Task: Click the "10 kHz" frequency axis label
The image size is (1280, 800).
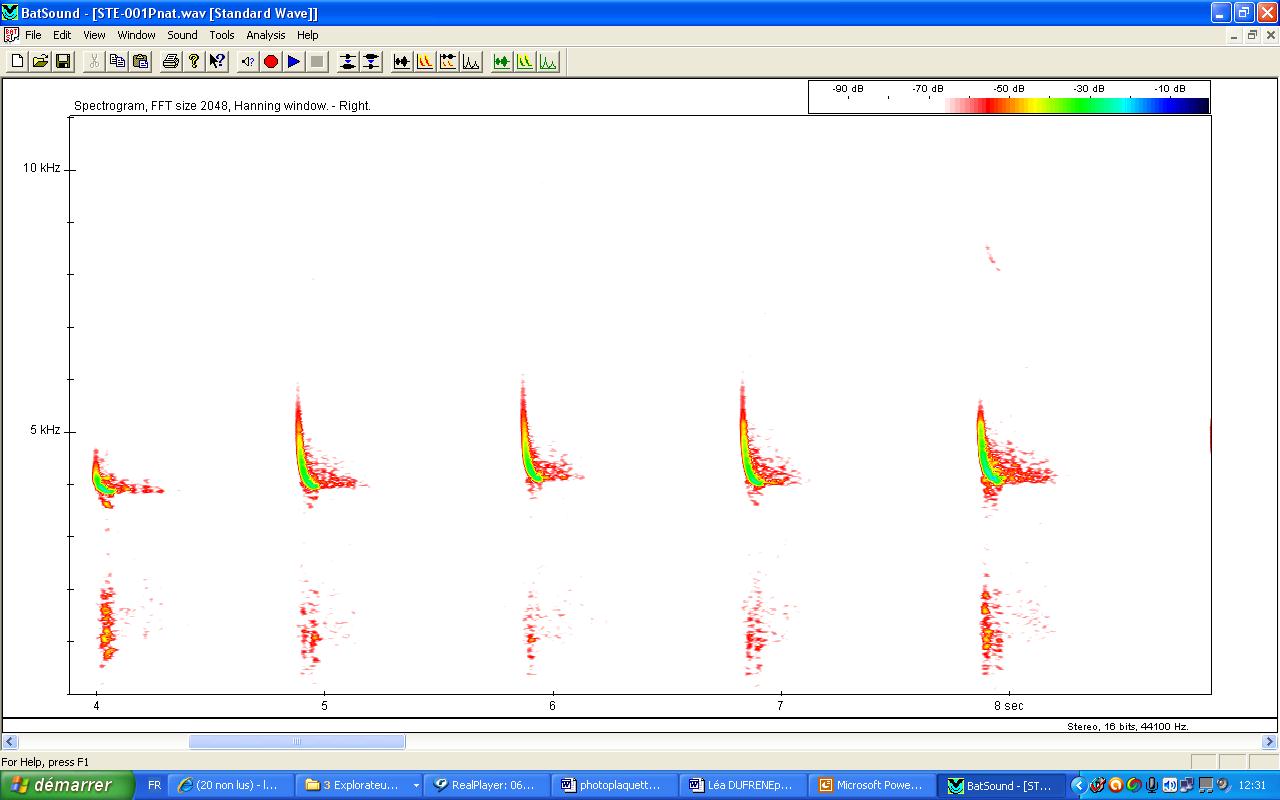Action: tap(42, 168)
